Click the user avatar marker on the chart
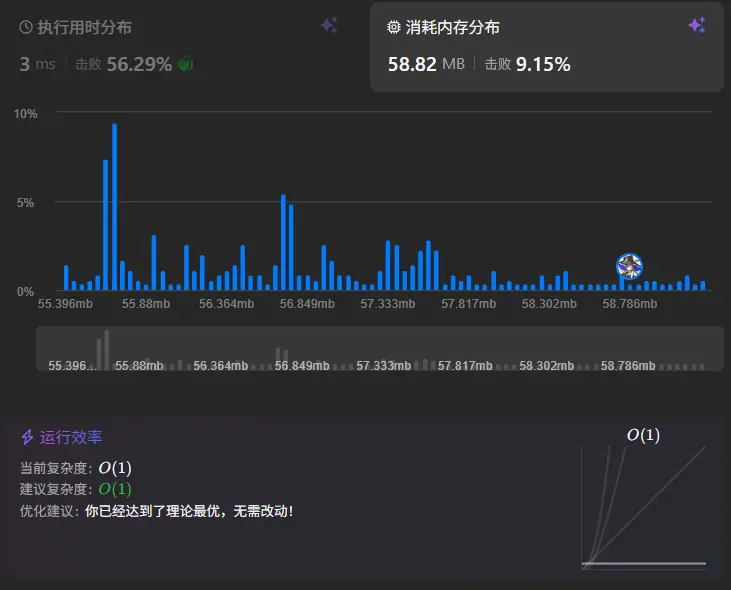731x590 pixels. point(629,266)
